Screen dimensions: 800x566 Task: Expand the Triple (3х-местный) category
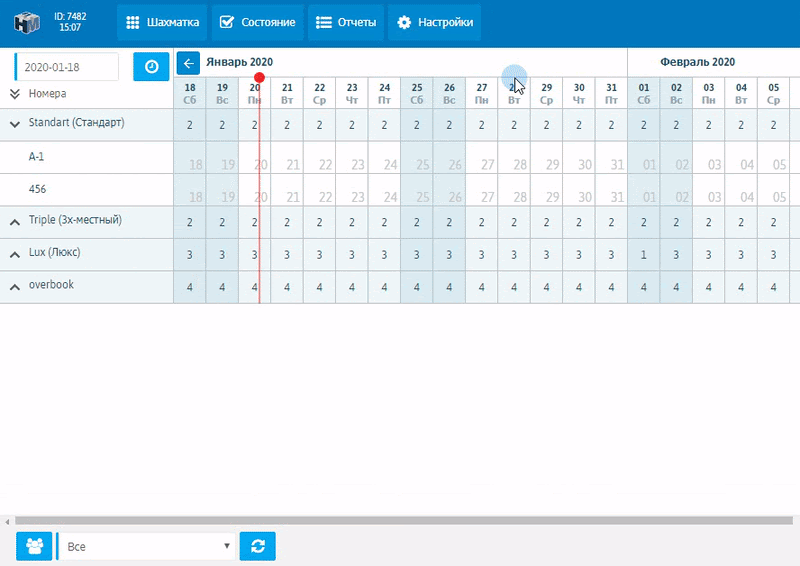click(x=15, y=221)
